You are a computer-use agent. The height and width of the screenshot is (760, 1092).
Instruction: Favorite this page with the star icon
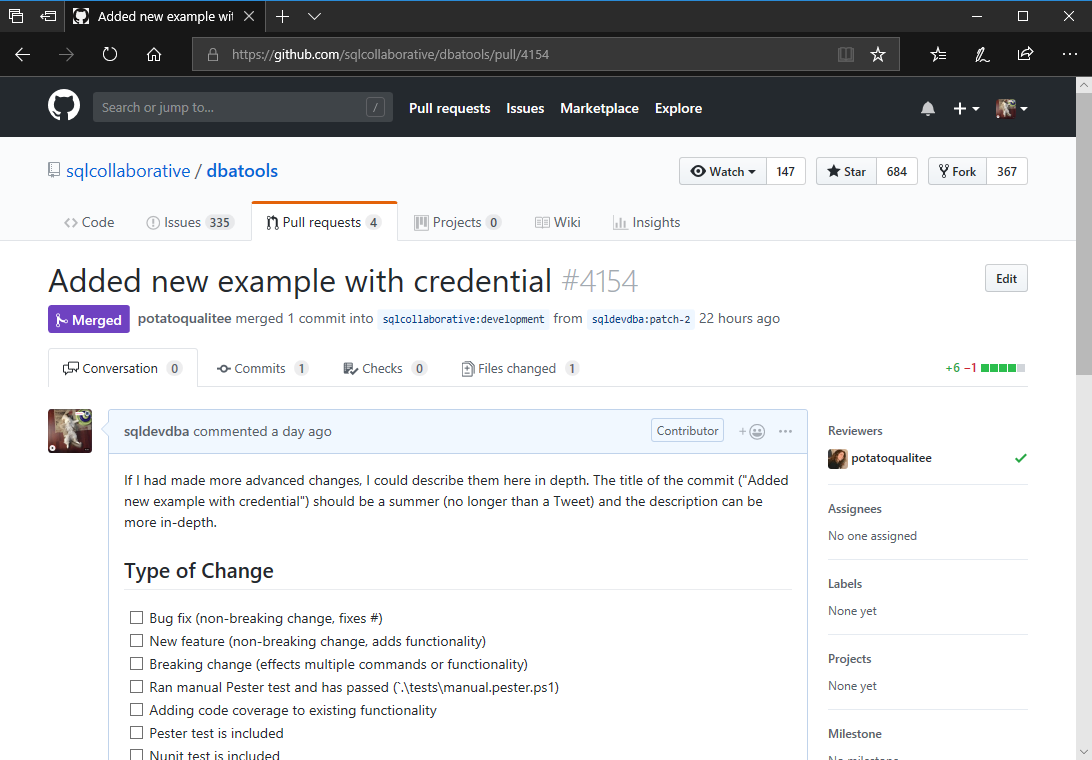(x=878, y=55)
